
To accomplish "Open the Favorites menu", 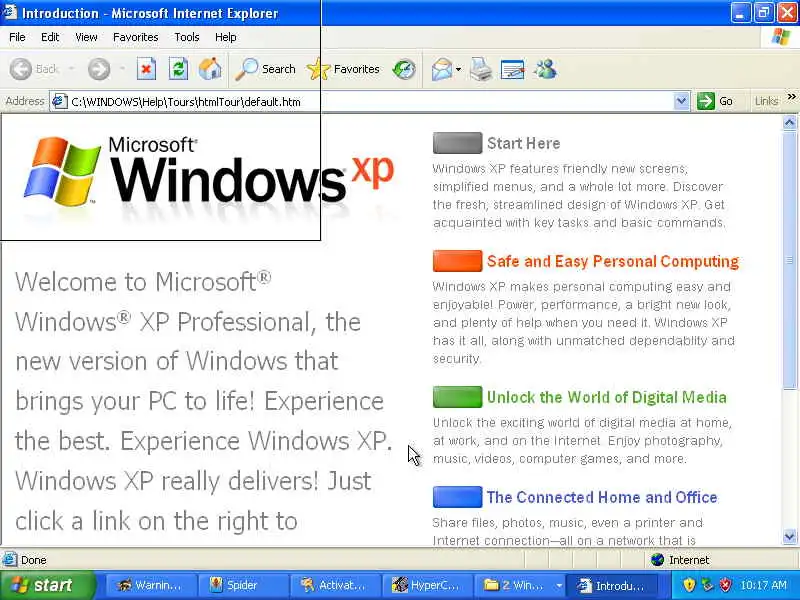I will (x=136, y=37).
